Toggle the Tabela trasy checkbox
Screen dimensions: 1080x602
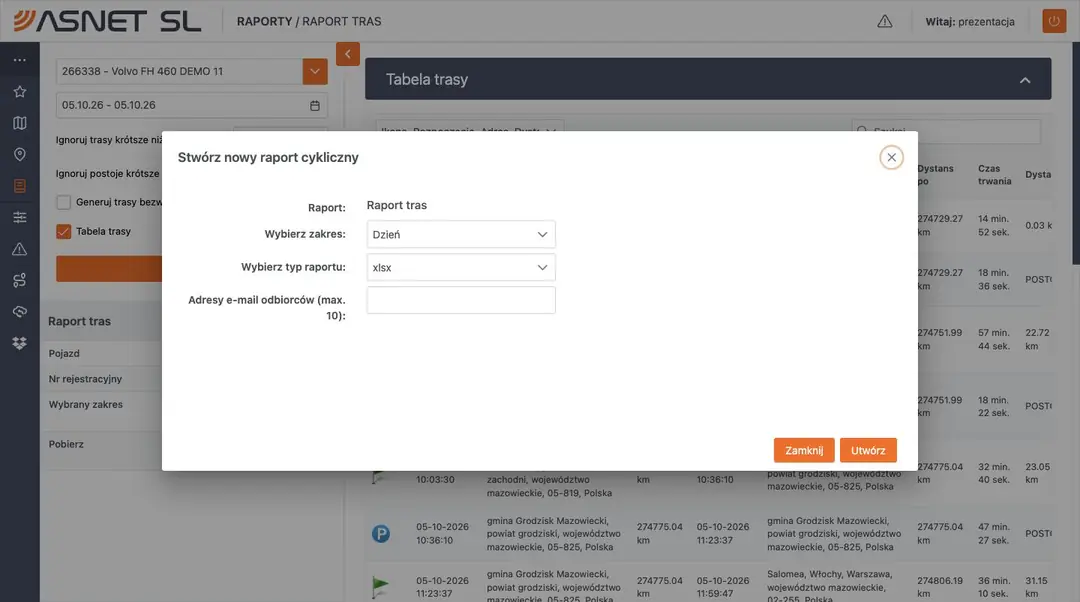[63, 231]
